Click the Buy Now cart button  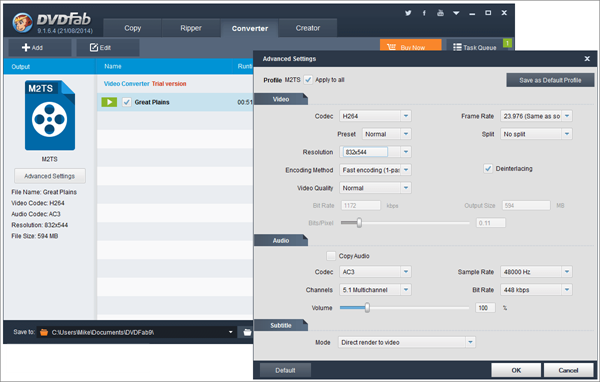411,46
